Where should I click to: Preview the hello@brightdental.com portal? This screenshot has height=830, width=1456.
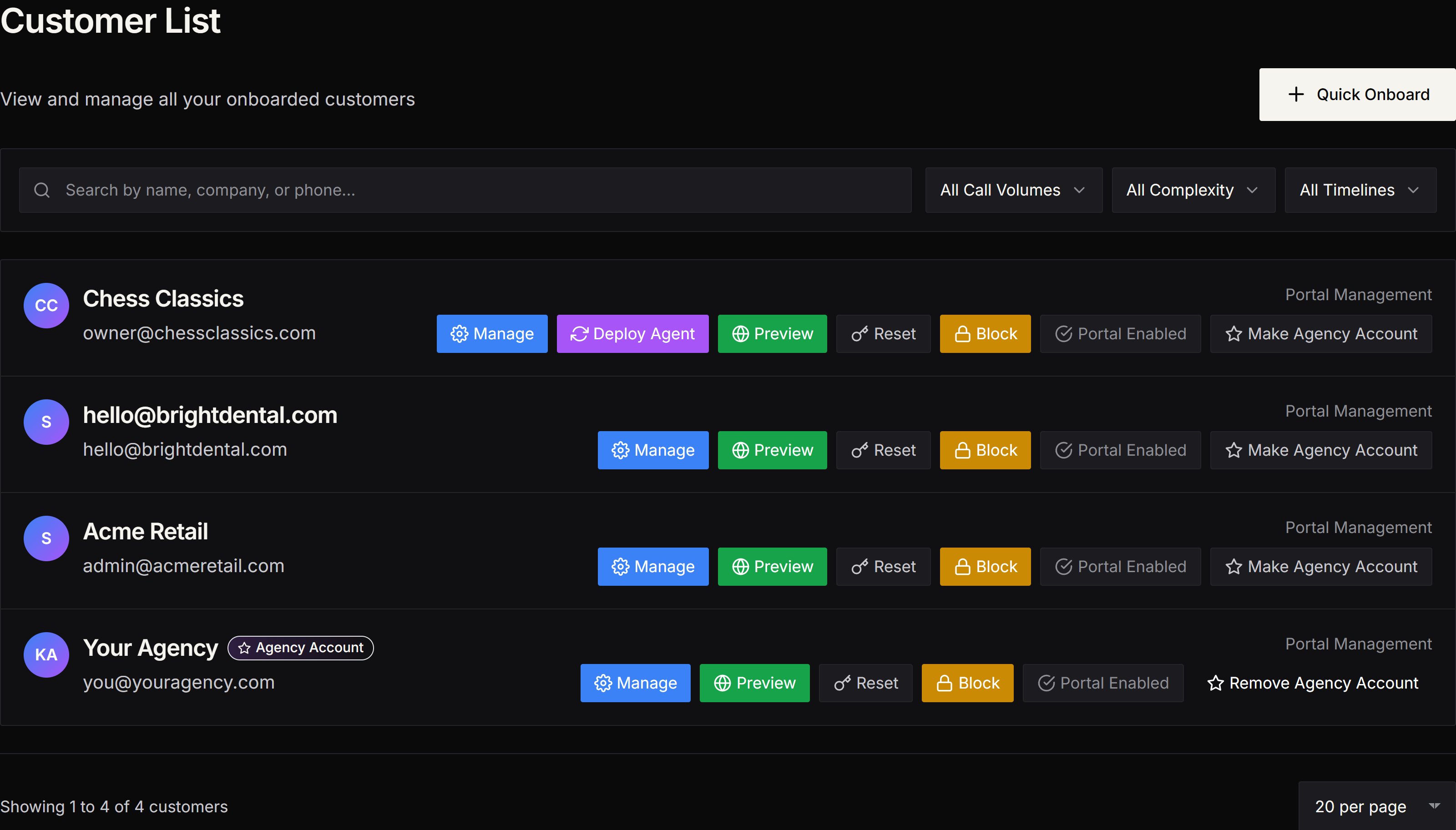pos(772,450)
